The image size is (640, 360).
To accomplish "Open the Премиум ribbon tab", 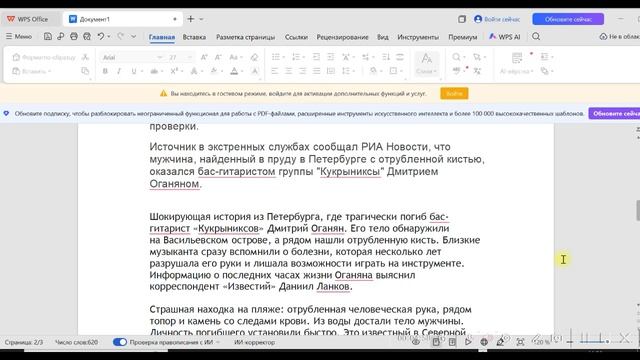I will tap(462, 37).
